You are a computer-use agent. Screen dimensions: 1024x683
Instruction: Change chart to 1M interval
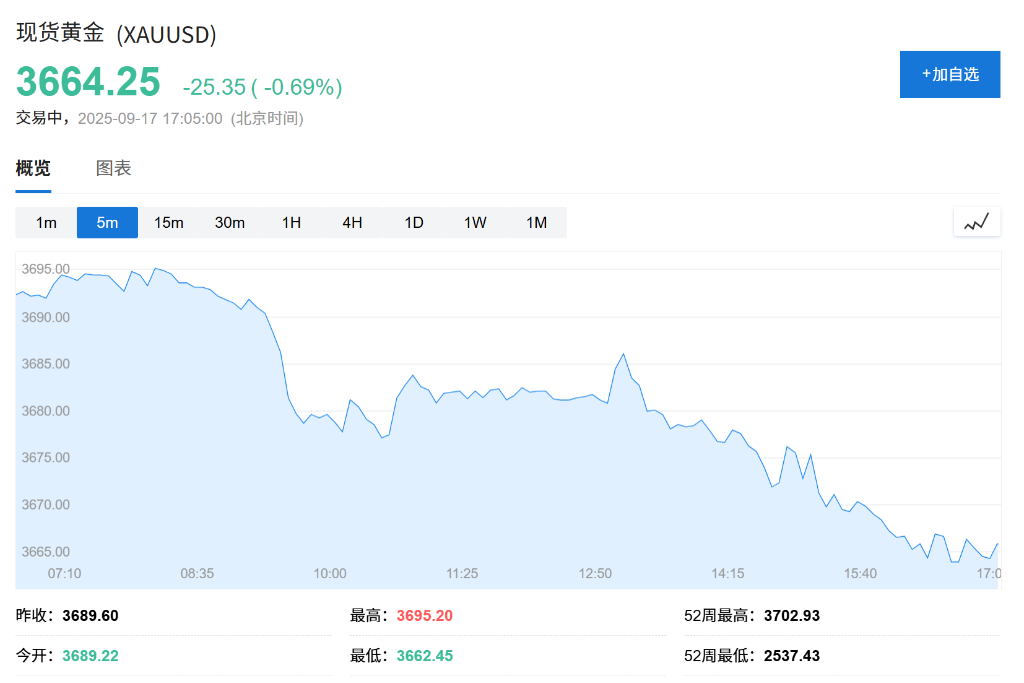tap(536, 222)
